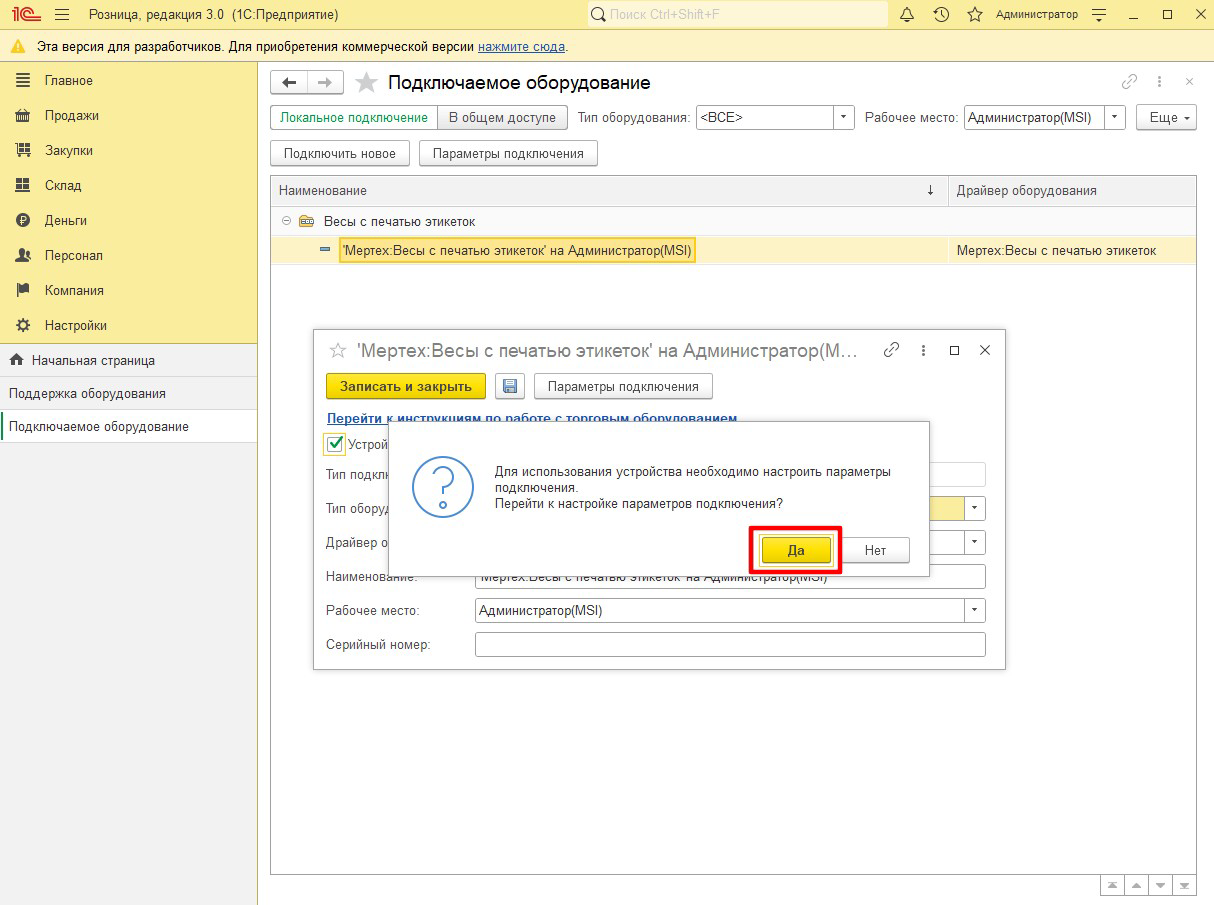
Task: Click the favorites star in top bar
Action: pos(975,15)
